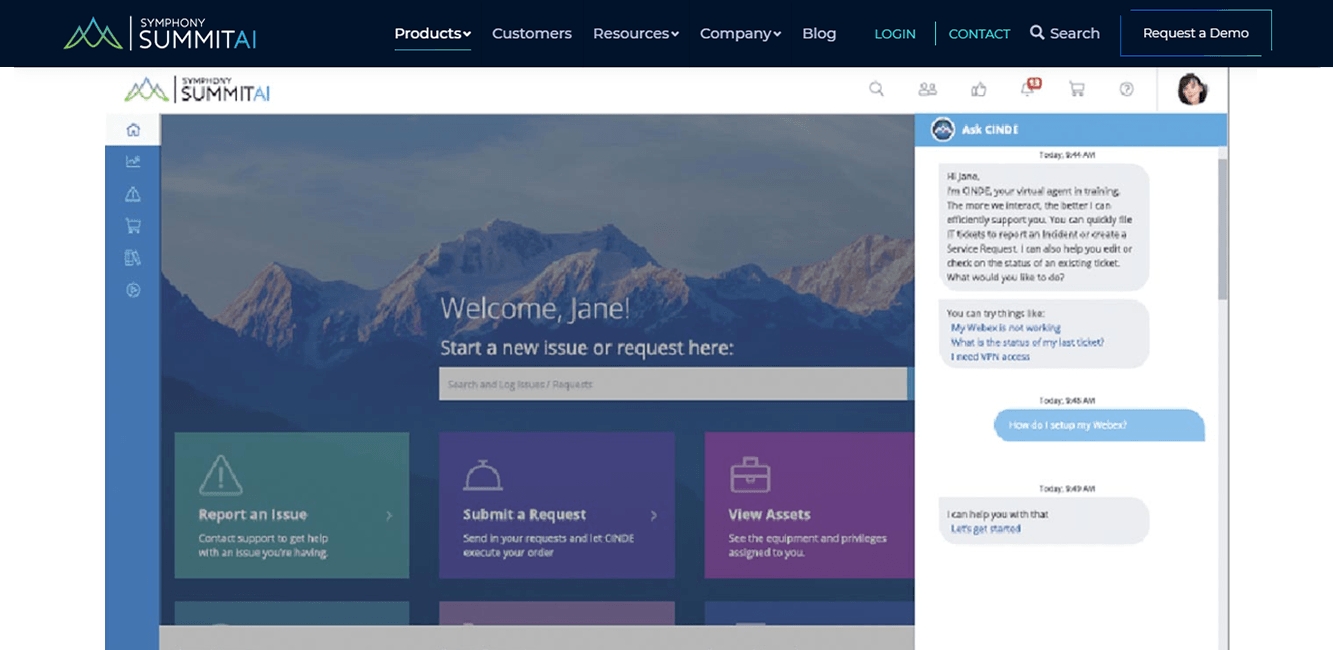Select the Home icon in the left sidebar
Viewport: 1333px width, 650px height.
click(x=133, y=129)
